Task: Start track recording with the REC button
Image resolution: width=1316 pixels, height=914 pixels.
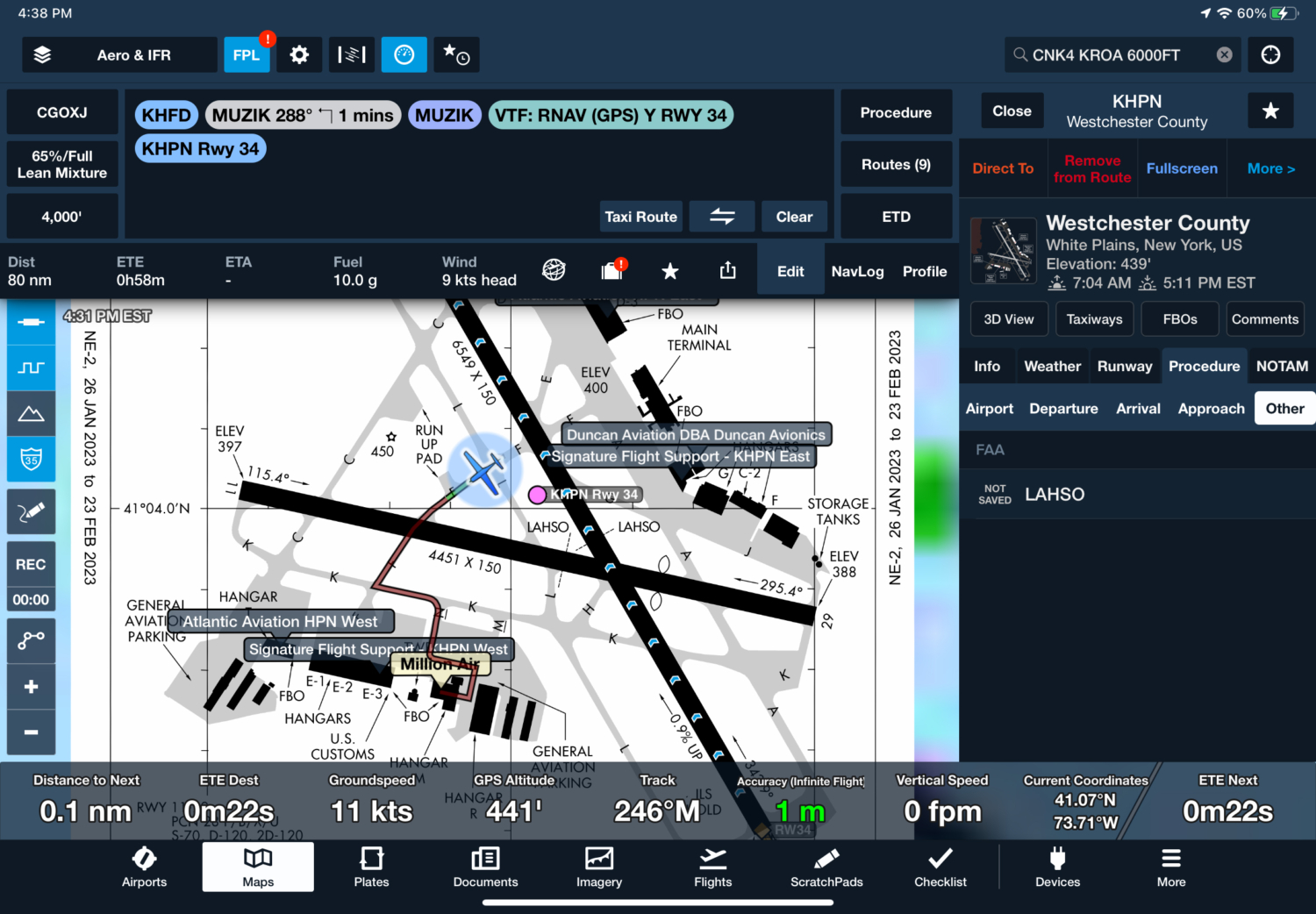Action: pyautogui.click(x=31, y=564)
